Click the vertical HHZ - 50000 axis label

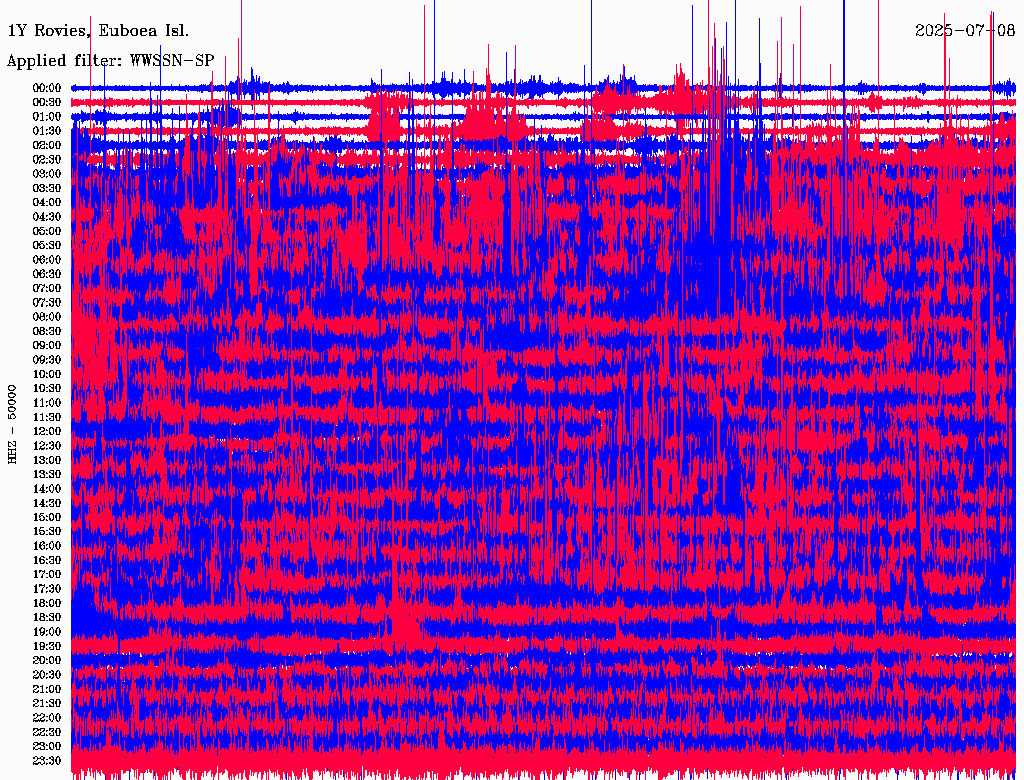[x=13, y=423]
